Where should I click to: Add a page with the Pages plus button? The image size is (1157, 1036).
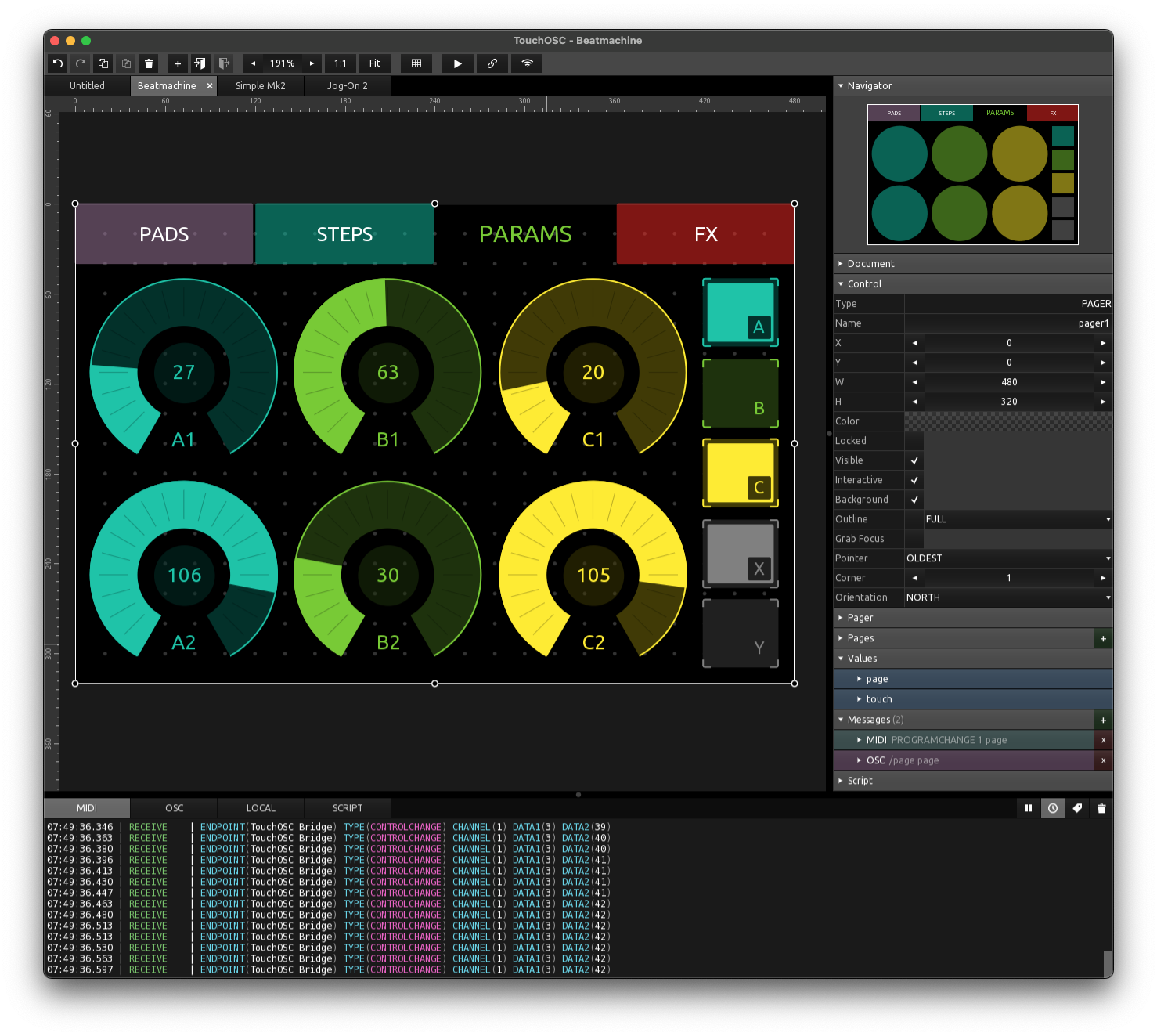[1102, 638]
